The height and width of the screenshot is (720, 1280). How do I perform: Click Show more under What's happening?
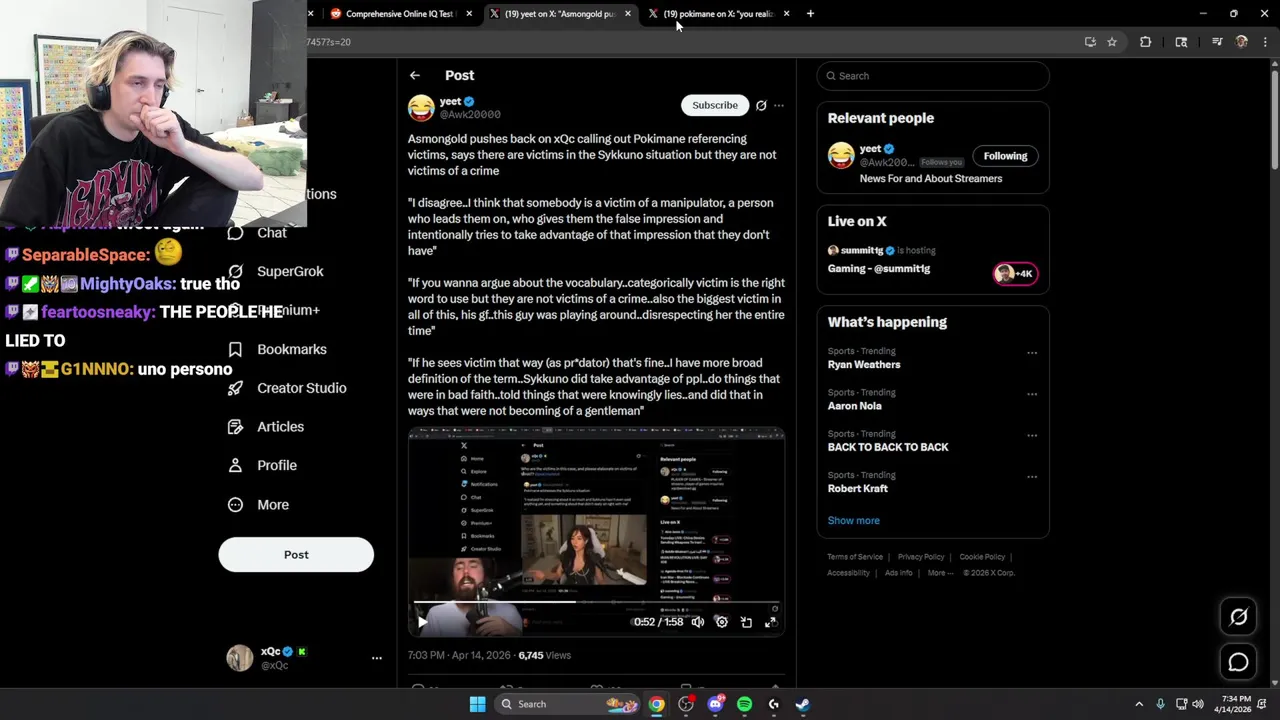(853, 521)
